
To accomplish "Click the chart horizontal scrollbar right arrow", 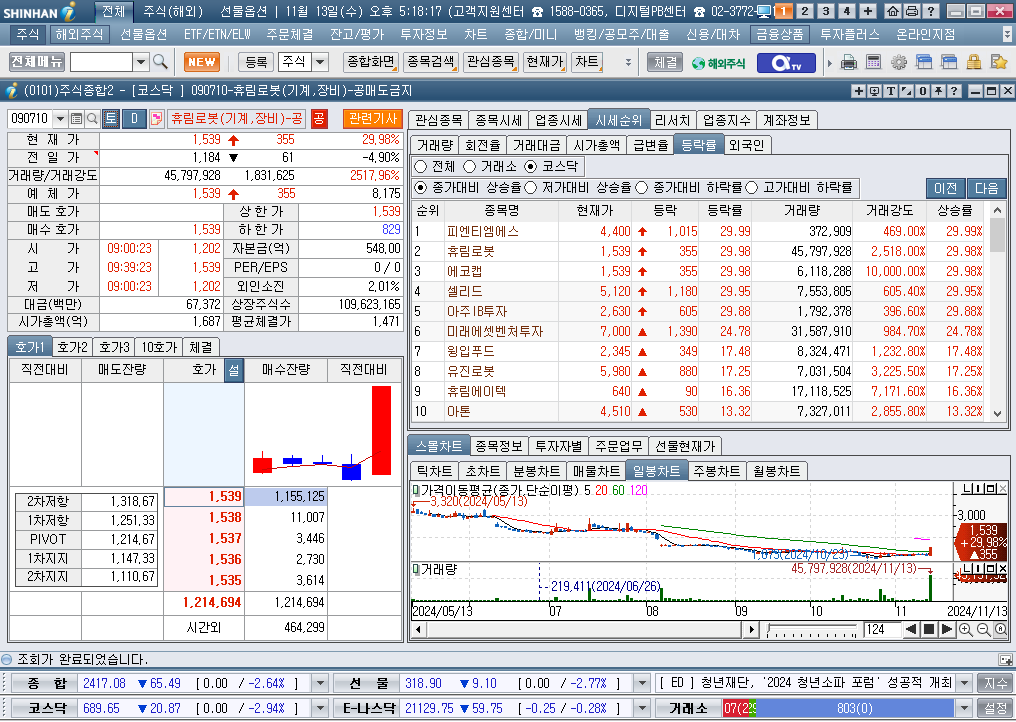I will tap(751, 629).
